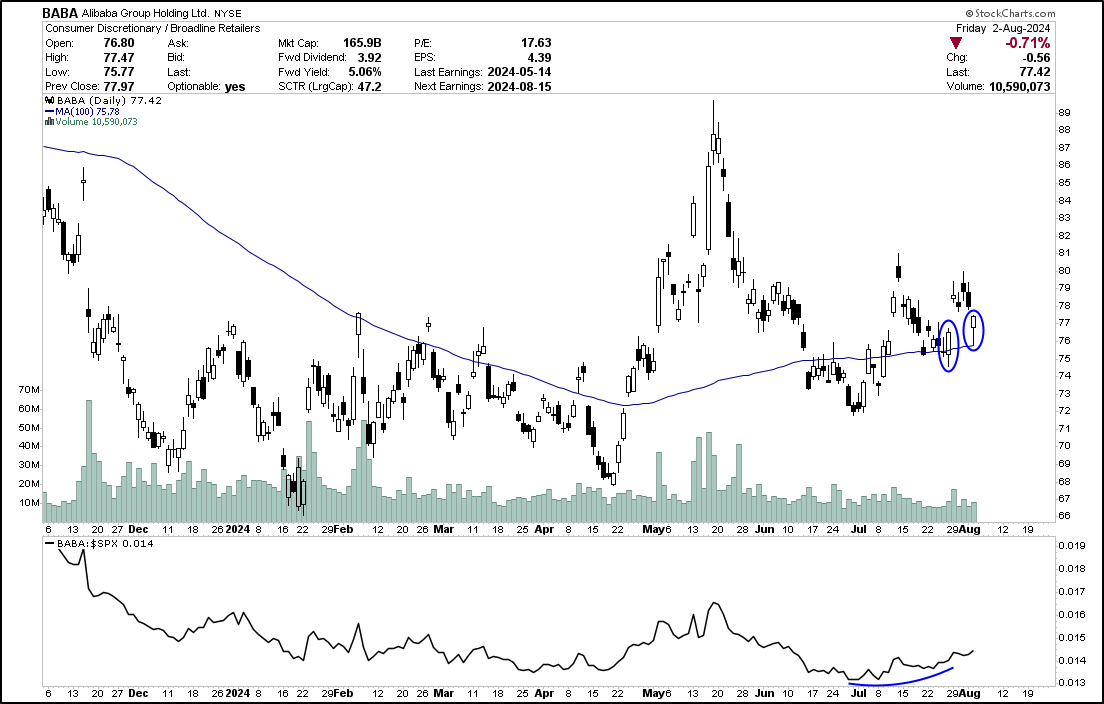Click the Apr month label on main chart axis
Screen dimensions: 1104x704
coord(544,529)
